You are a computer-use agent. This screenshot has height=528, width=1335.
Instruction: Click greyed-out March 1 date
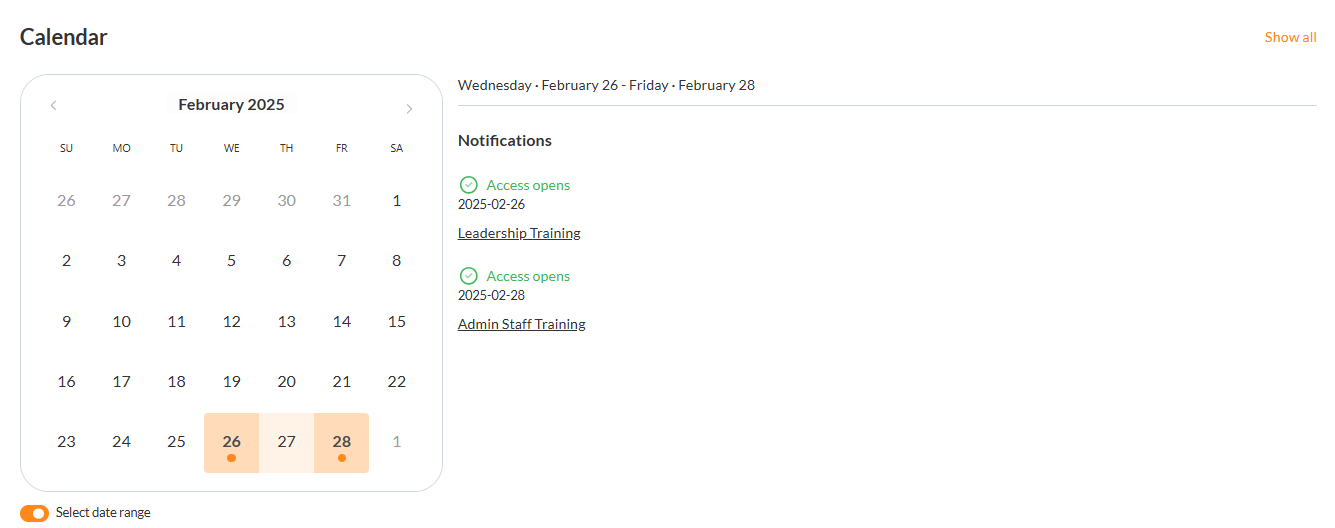pyautogui.click(x=397, y=442)
